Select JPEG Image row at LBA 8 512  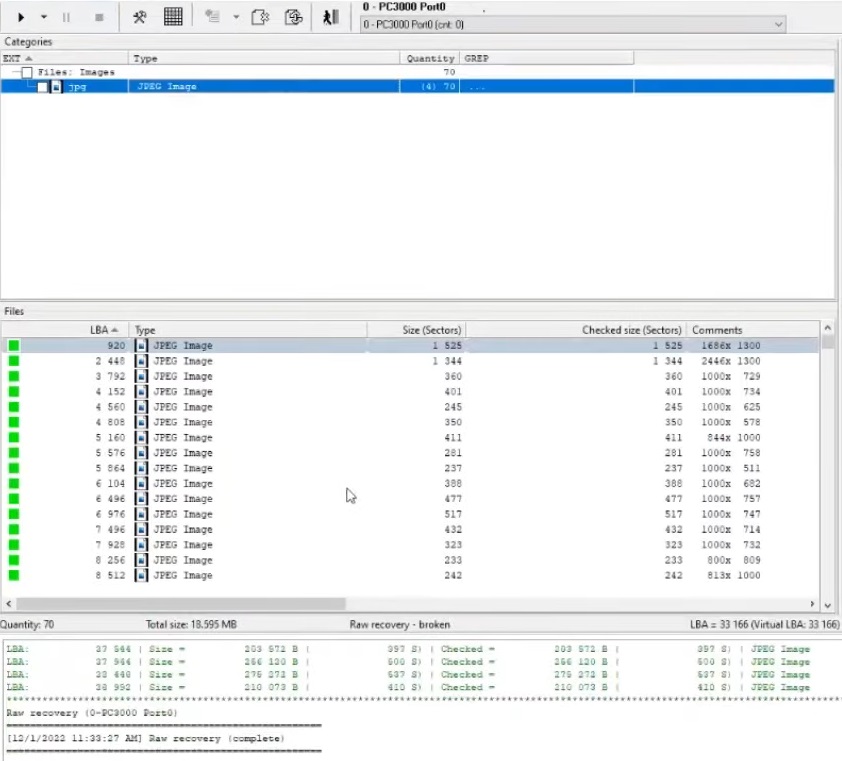point(182,575)
